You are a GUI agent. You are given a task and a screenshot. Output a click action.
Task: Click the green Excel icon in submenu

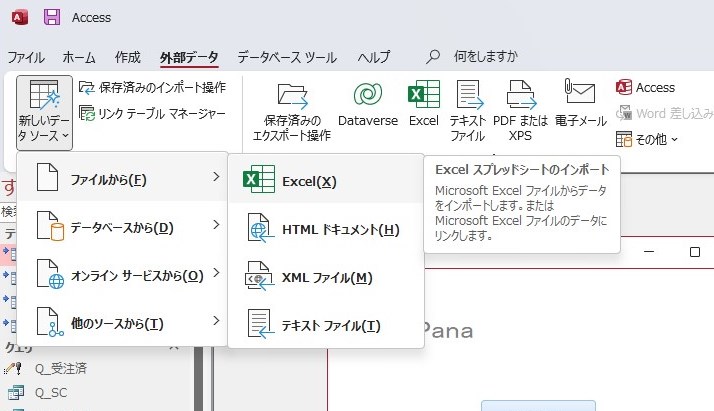259,179
